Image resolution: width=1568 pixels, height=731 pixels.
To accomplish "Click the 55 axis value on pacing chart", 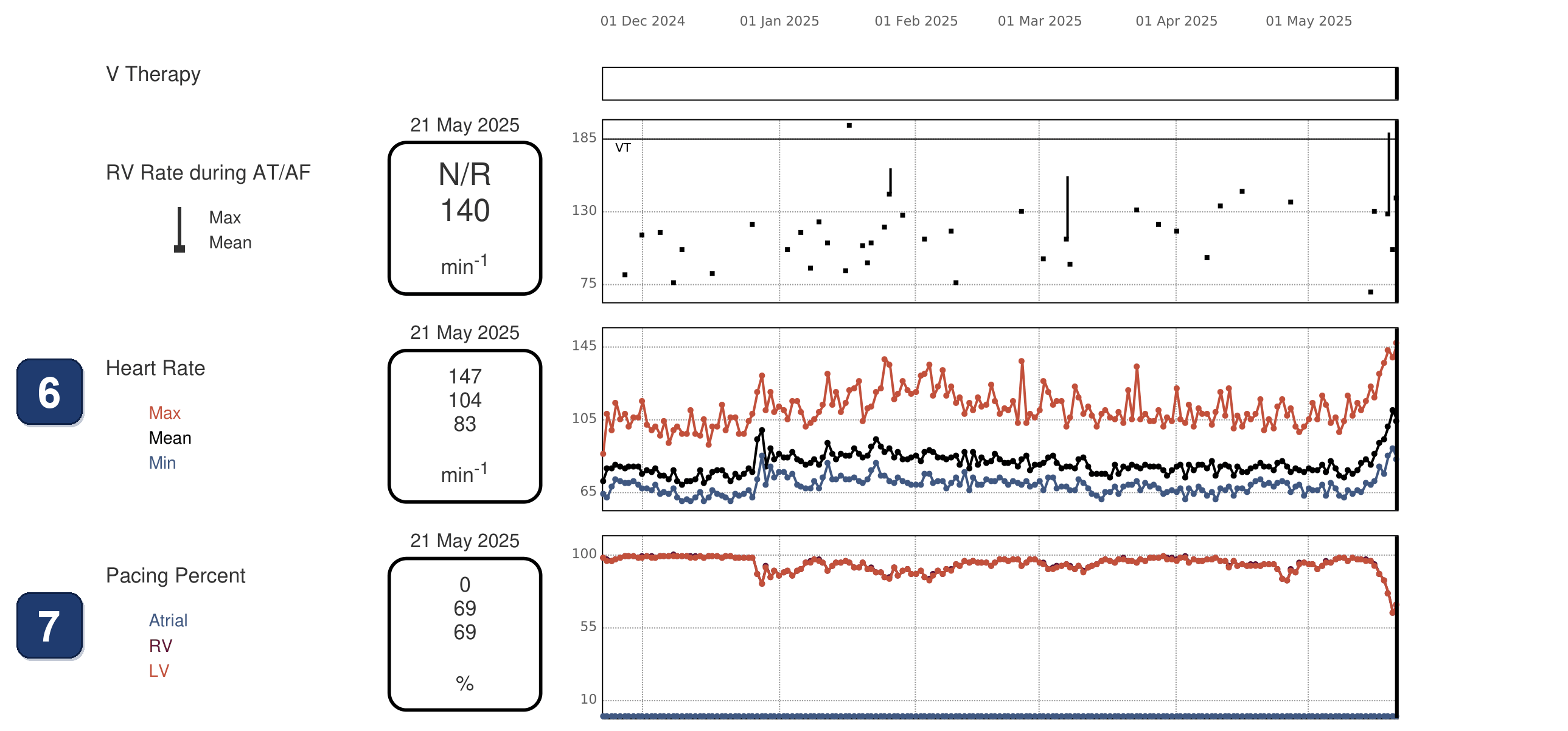I will 588,626.
